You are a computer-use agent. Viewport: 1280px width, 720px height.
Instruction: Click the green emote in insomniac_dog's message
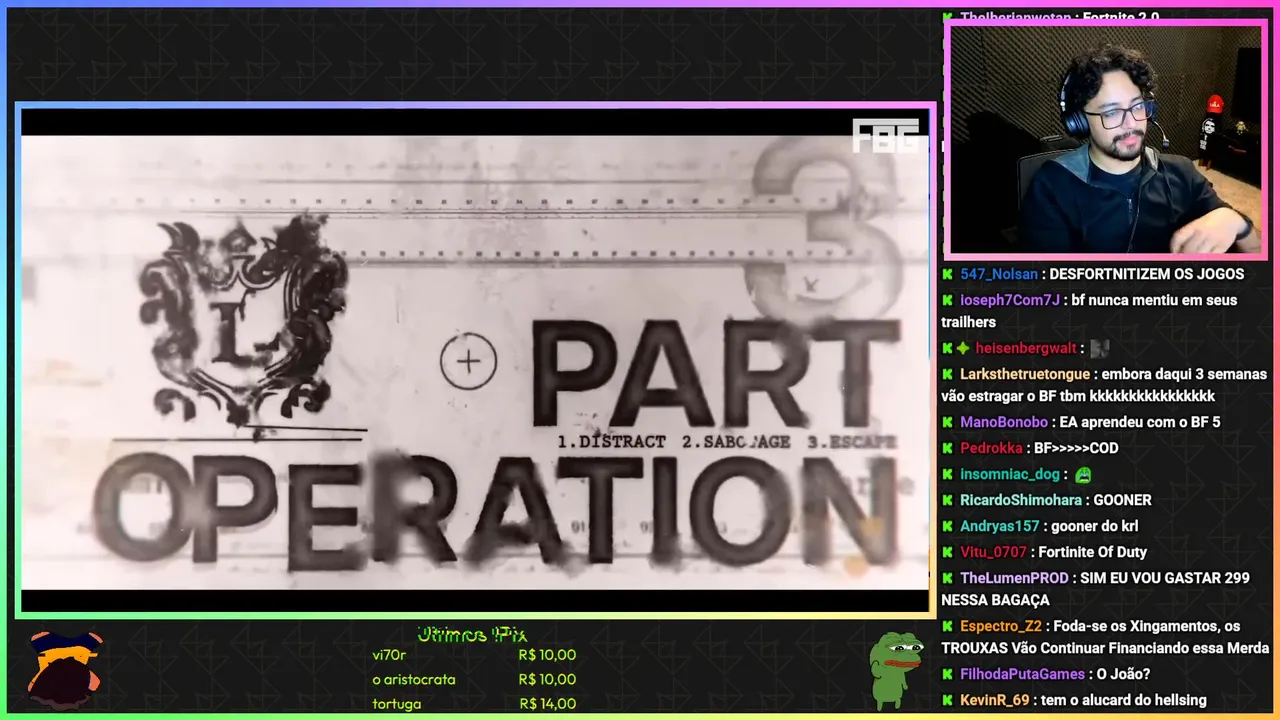tap(1083, 475)
